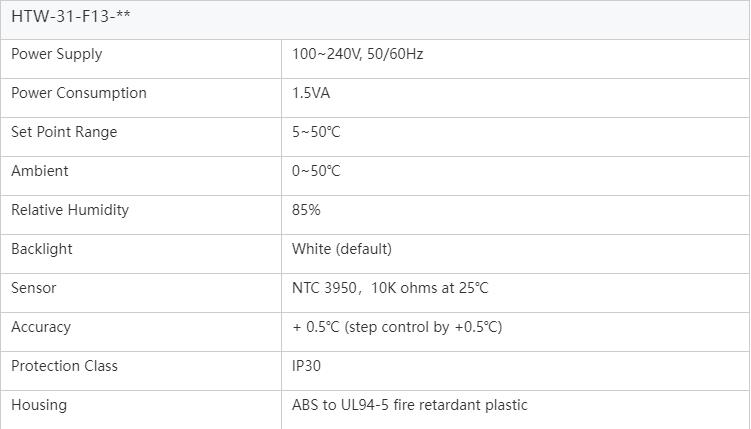Select the Sensor row label

pyautogui.click(x=34, y=288)
